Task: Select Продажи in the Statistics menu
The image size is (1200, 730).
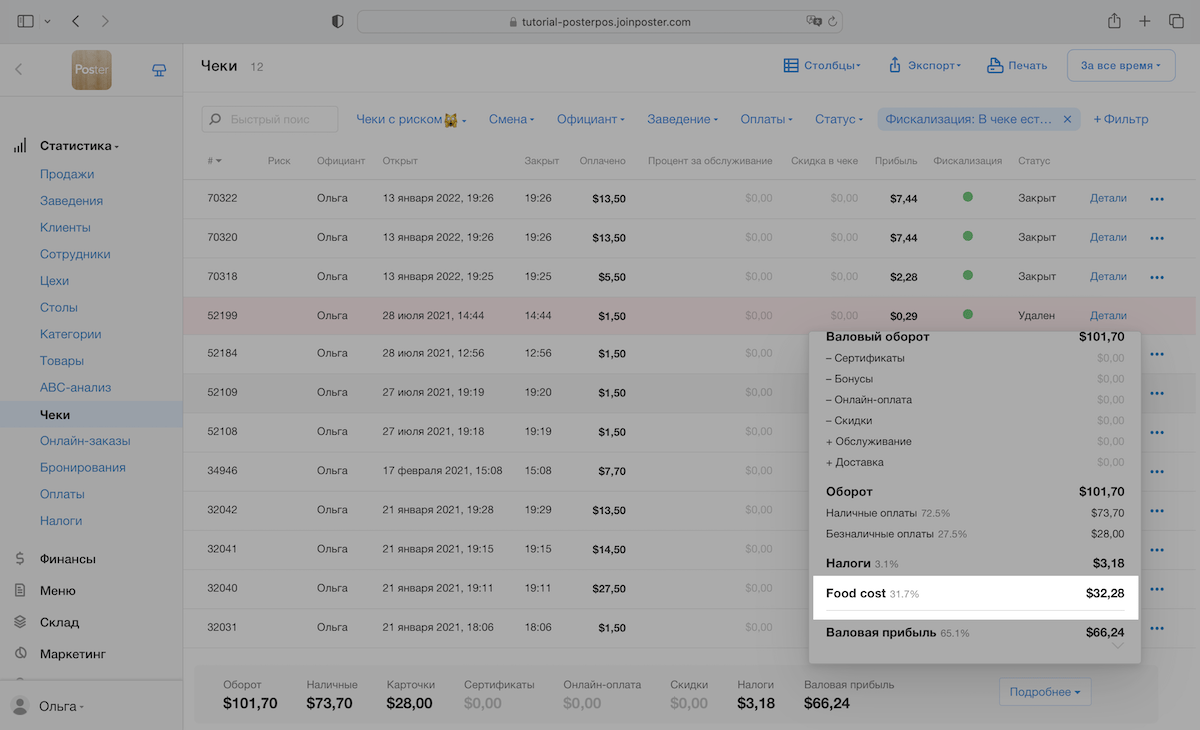Action: (67, 174)
